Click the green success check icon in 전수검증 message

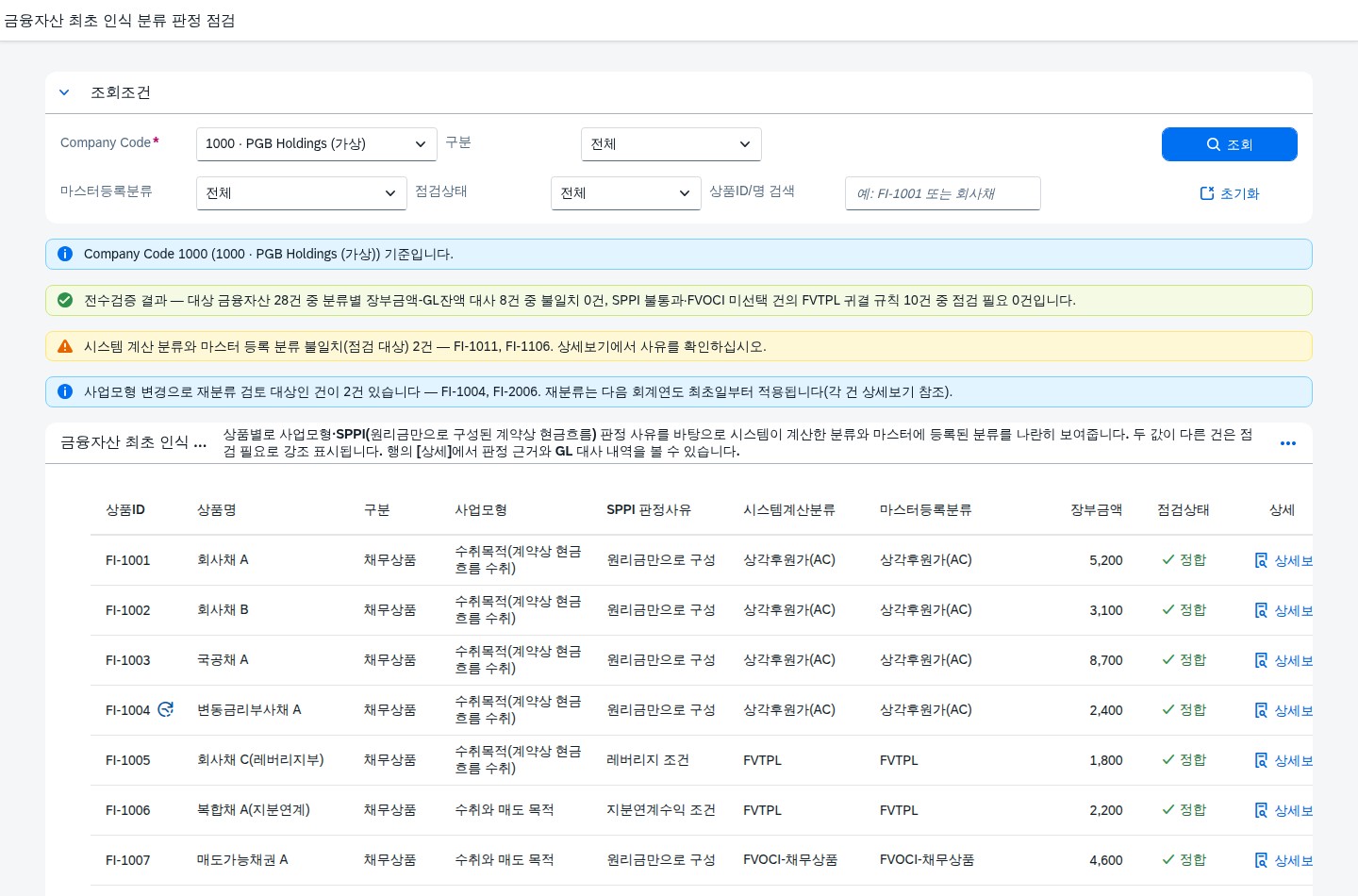pos(65,300)
